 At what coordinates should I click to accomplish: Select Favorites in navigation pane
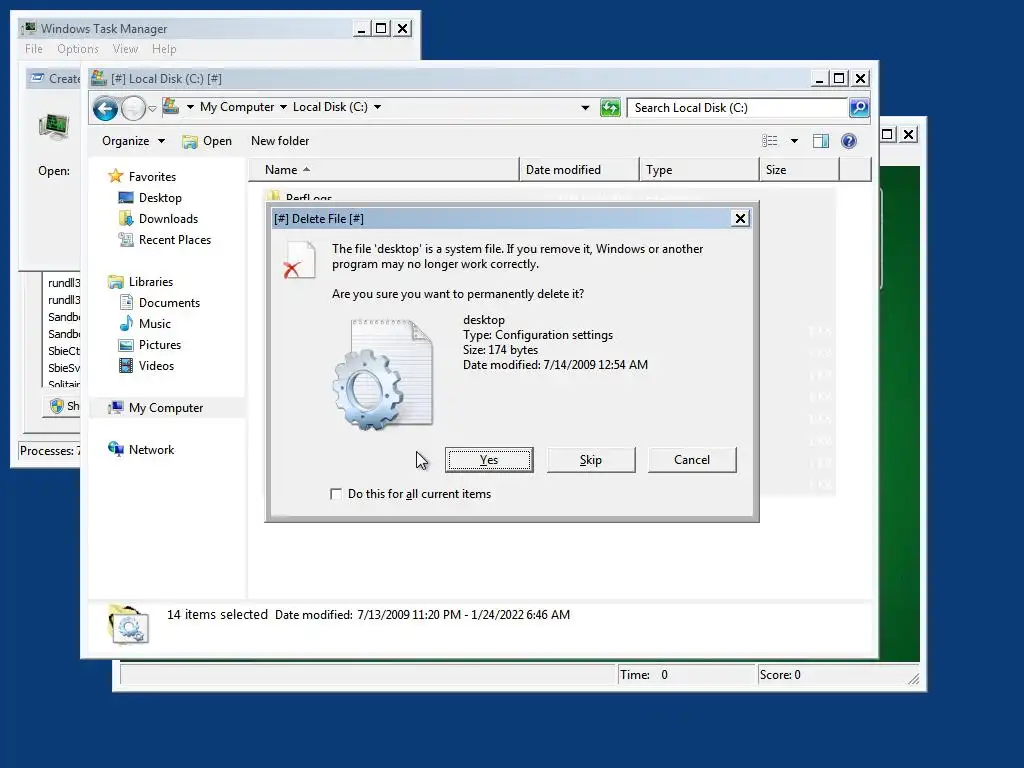[x=152, y=176]
